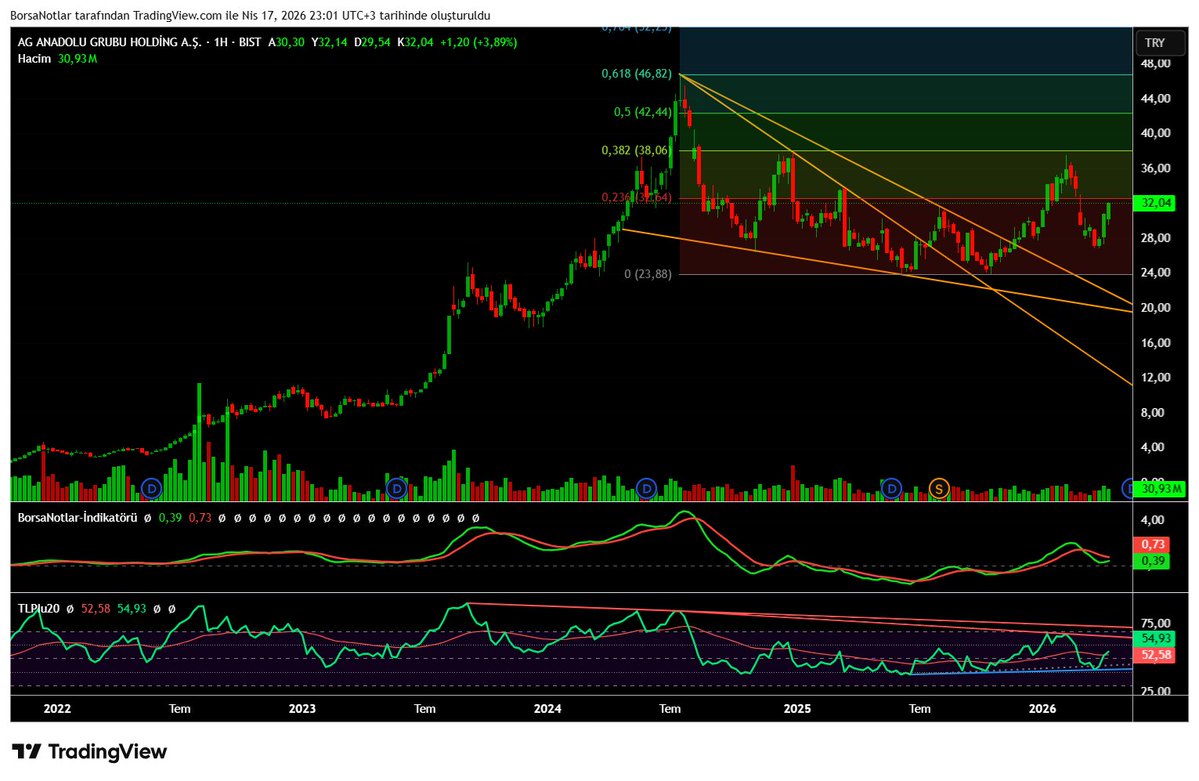1199x781 pixels.
Task: Click the 24,00 price axis label
Action: [x=1155, y=273]
